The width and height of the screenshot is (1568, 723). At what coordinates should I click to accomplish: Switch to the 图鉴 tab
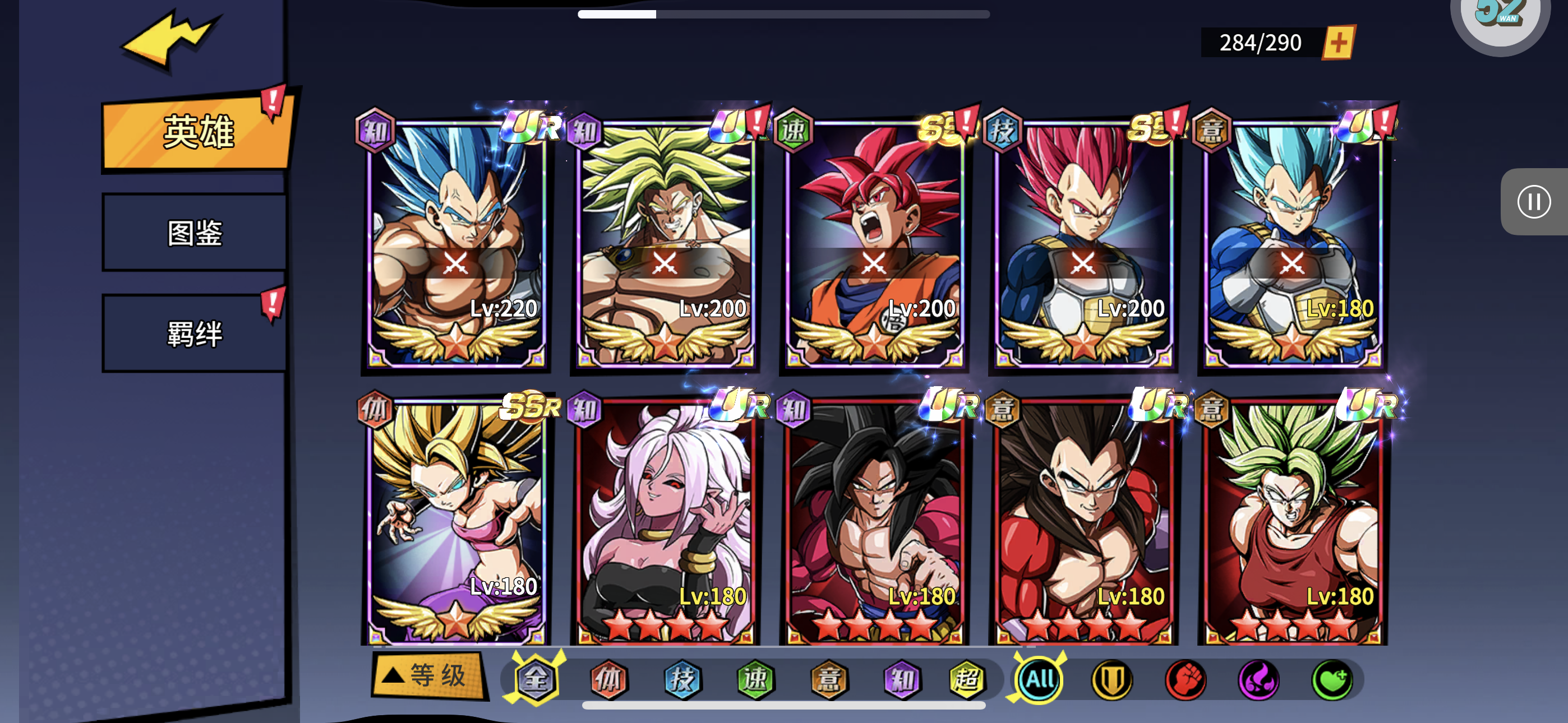195,233
